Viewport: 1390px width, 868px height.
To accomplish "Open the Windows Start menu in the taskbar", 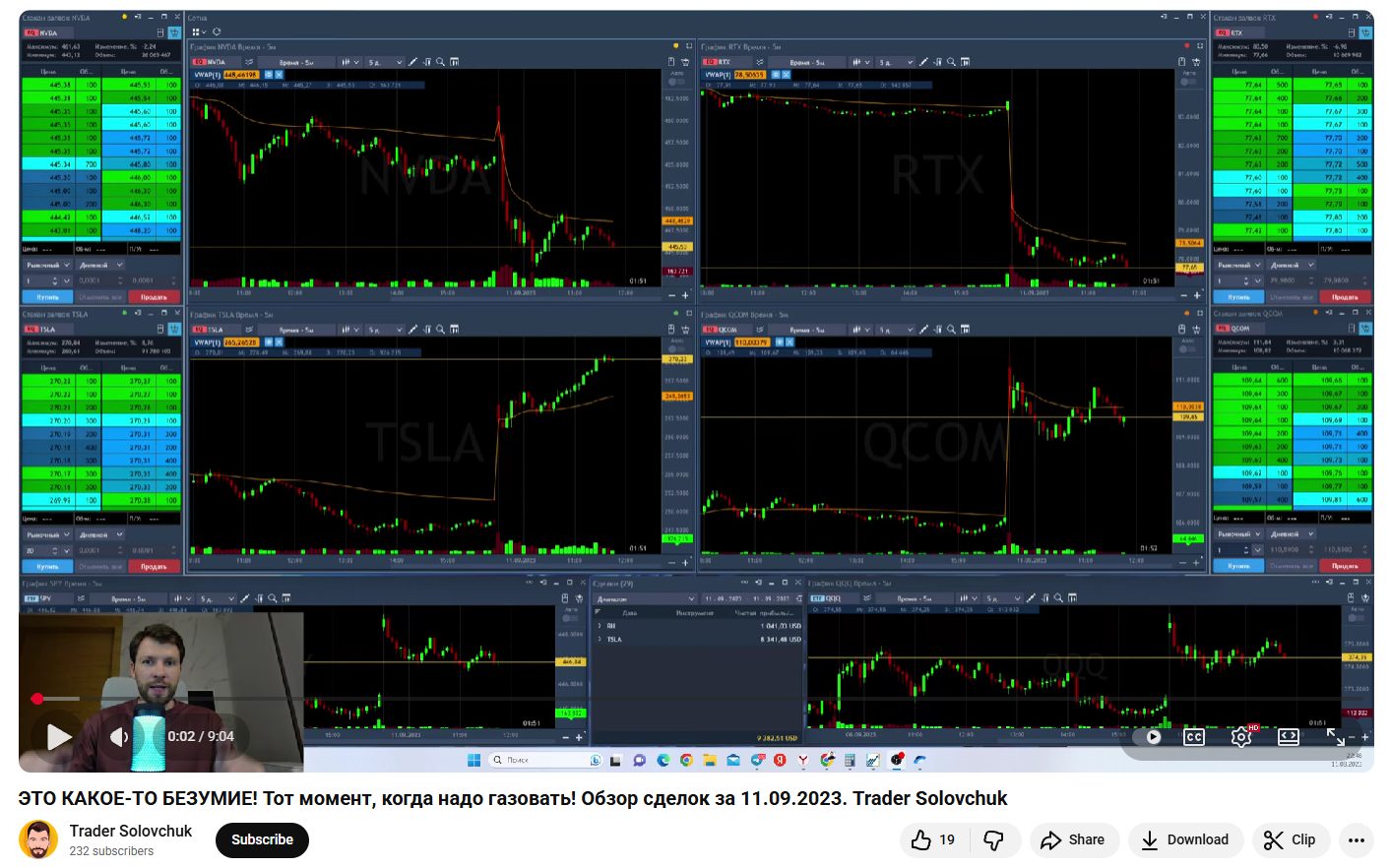I will click(474, 760).
